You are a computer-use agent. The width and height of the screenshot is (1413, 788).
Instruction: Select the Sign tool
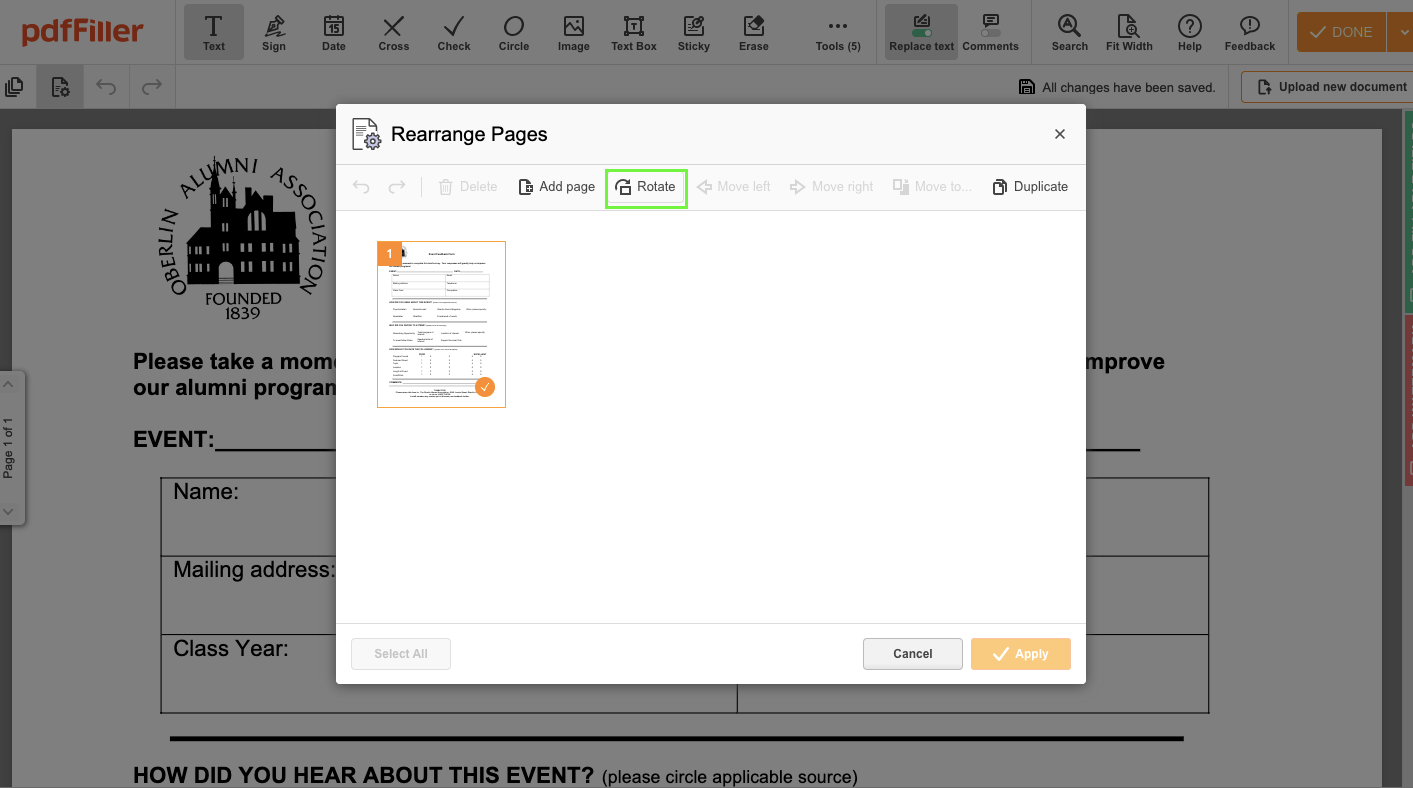[274, 31]
